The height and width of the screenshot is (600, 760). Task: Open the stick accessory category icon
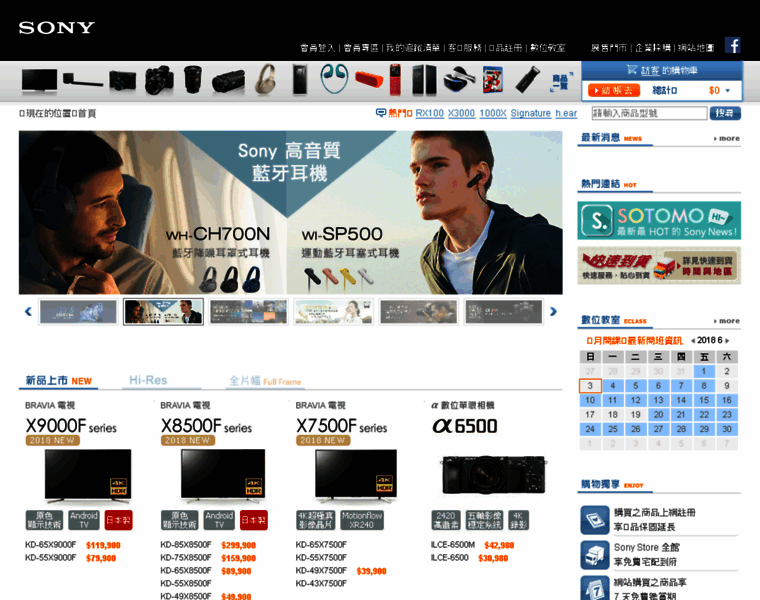[x=527, y=80]
